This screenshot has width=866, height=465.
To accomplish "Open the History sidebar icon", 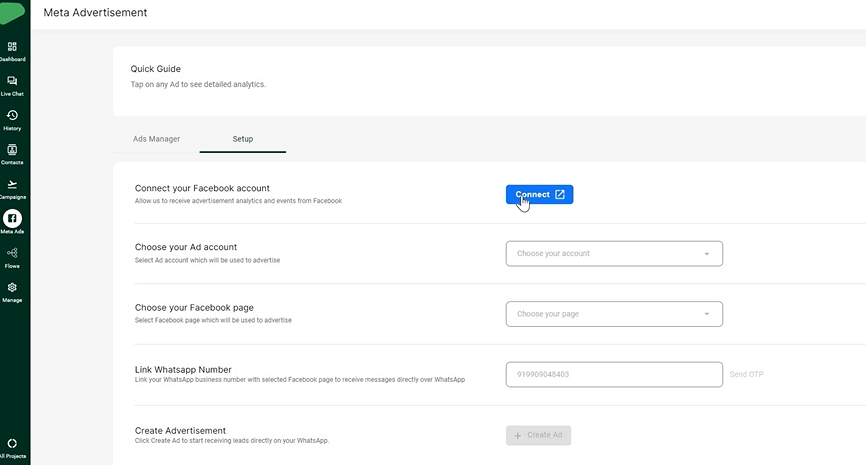I will pyautogui.click(x=12, y=120).
